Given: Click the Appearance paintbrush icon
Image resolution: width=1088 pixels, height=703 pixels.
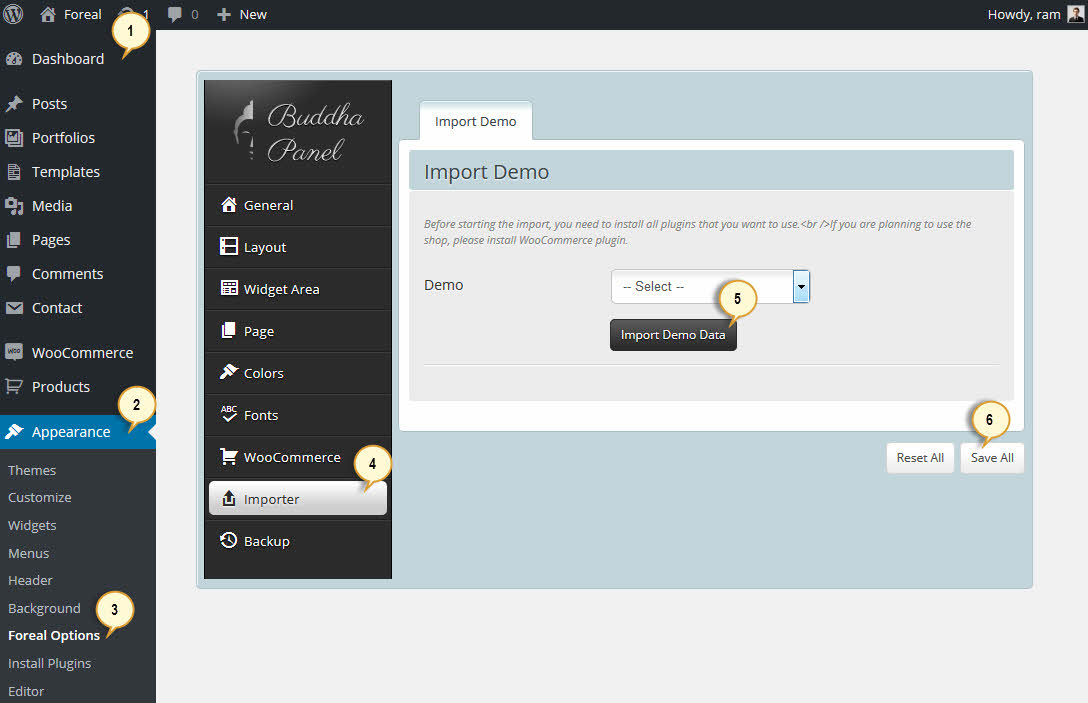Looking at the screenshot, I should pyautogui.click(x=14, y=432).
